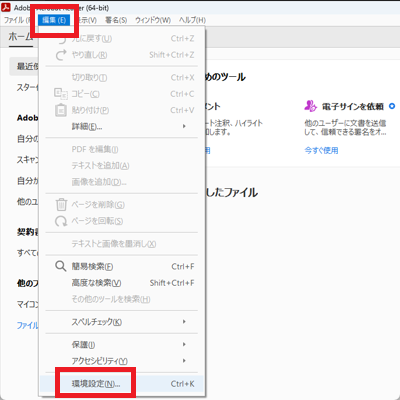This screenshot has width=400, height=400.
Task: Select 高度な検索(V) menu entry
Action: (122, 283)
